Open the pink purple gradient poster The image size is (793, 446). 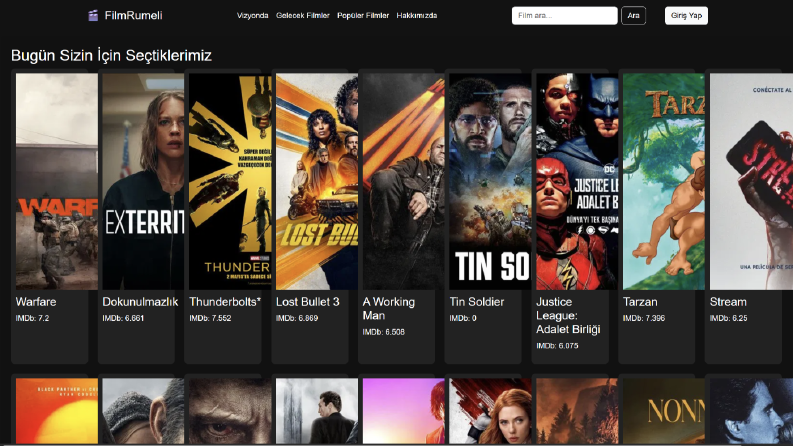(404, 411)
